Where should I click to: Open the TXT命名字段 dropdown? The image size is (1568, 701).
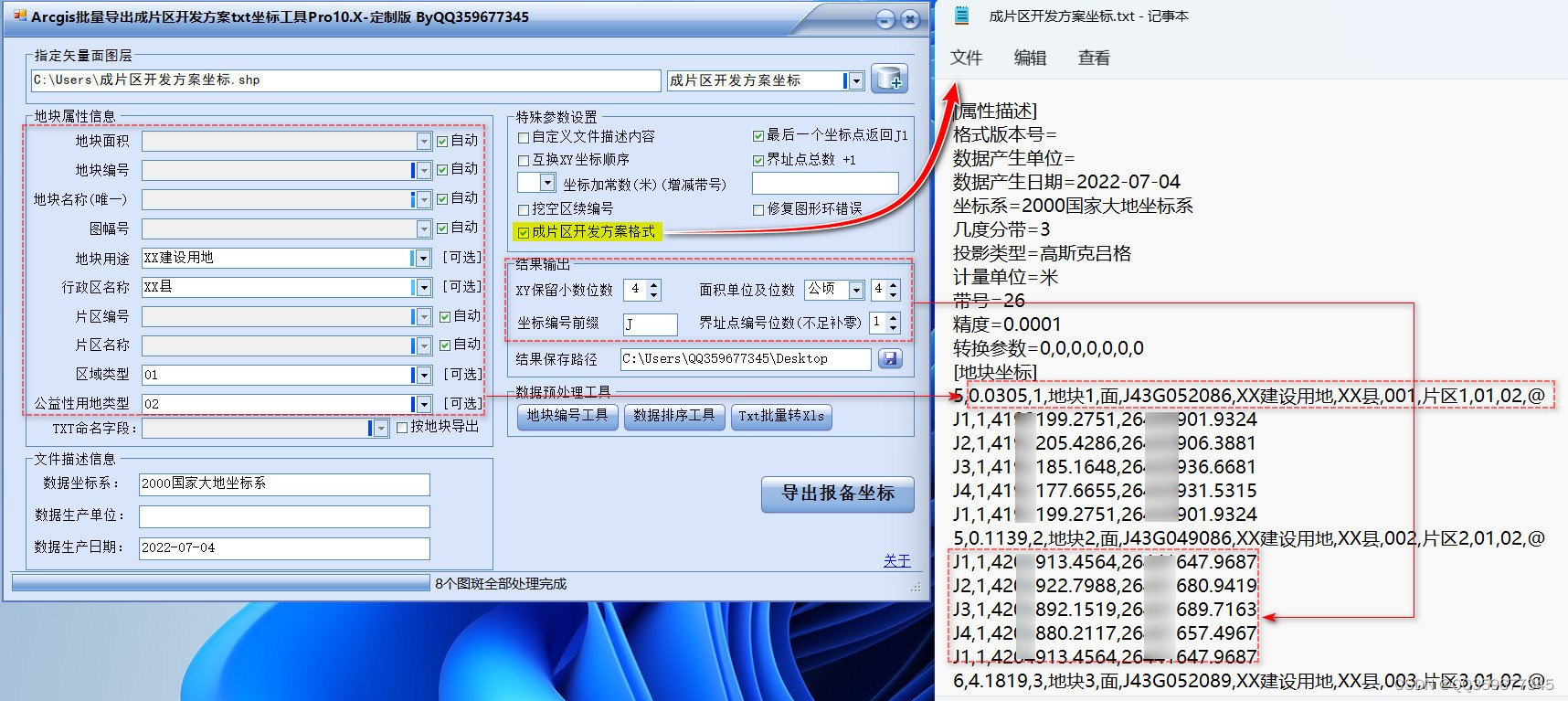(x=382, y=428)
